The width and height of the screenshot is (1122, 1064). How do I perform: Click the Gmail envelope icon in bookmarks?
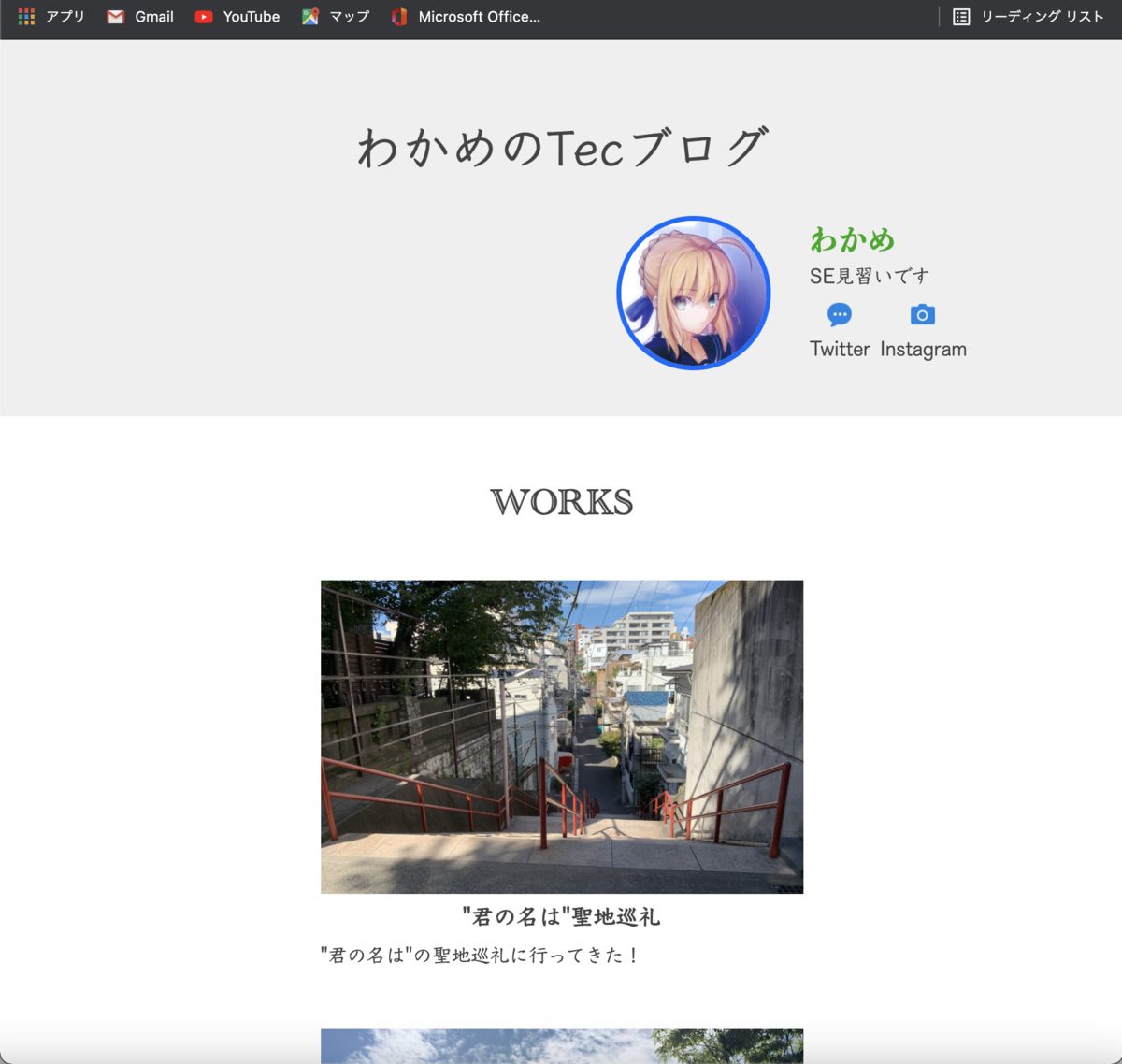tap(116, 17)
